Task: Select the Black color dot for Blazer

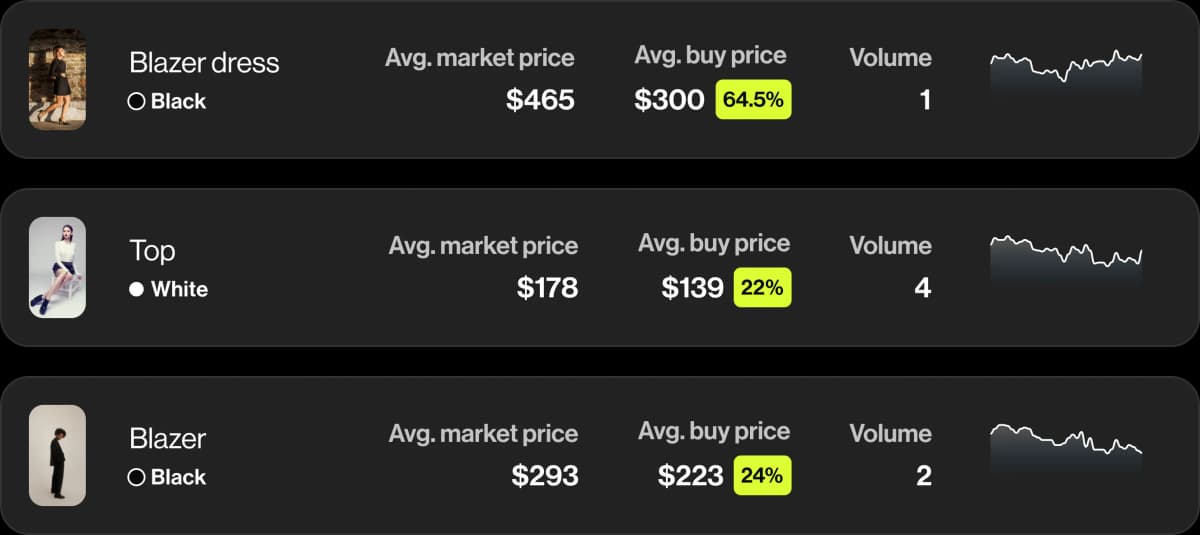Action: point(137,477)
